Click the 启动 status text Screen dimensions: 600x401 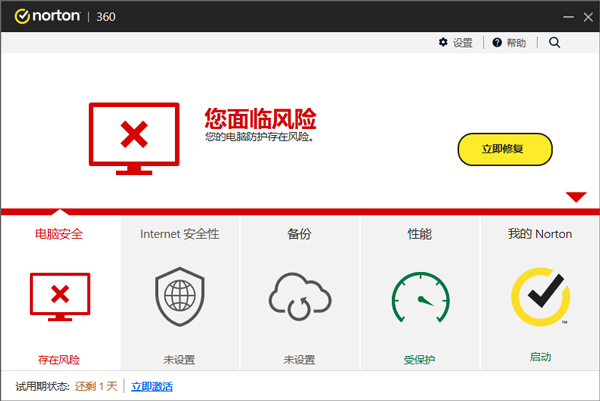coord(540,357)
